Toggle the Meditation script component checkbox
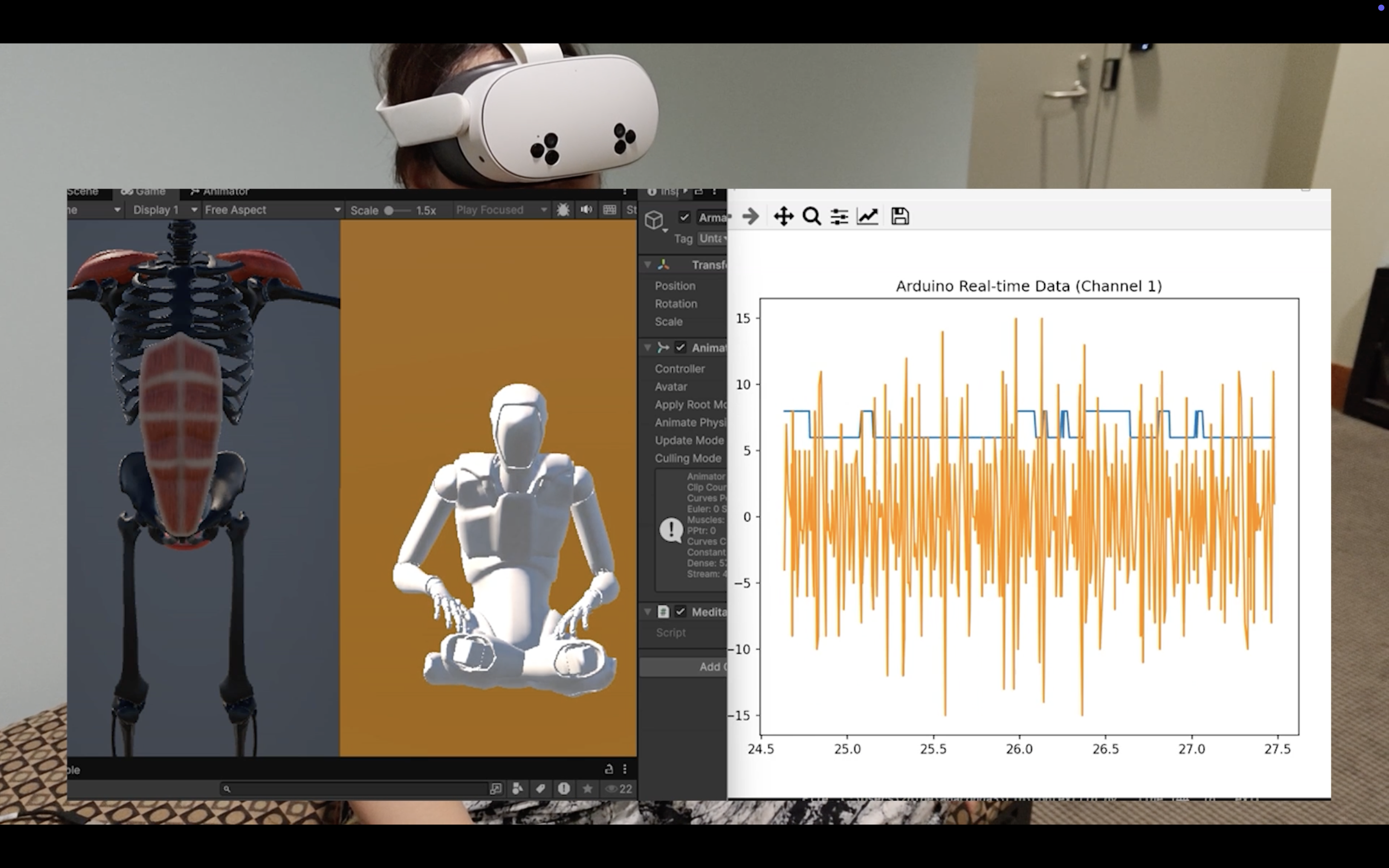1389x868 pixels. click(680, 611)
